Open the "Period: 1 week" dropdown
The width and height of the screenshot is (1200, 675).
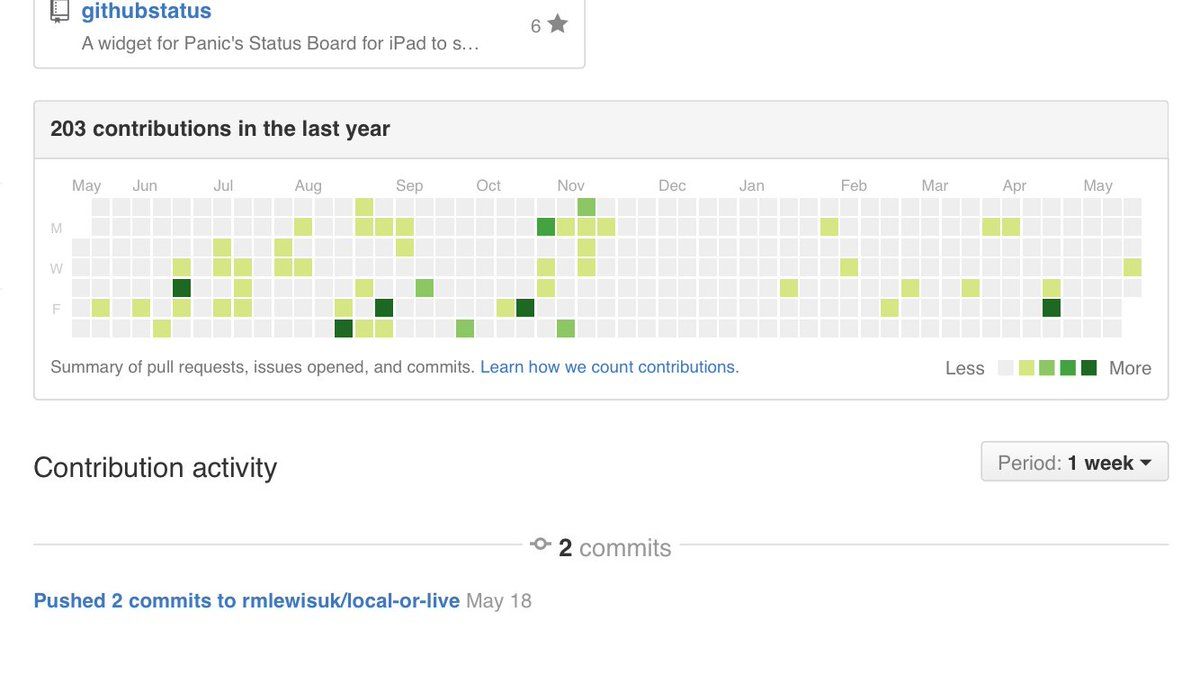[1074, 462]
